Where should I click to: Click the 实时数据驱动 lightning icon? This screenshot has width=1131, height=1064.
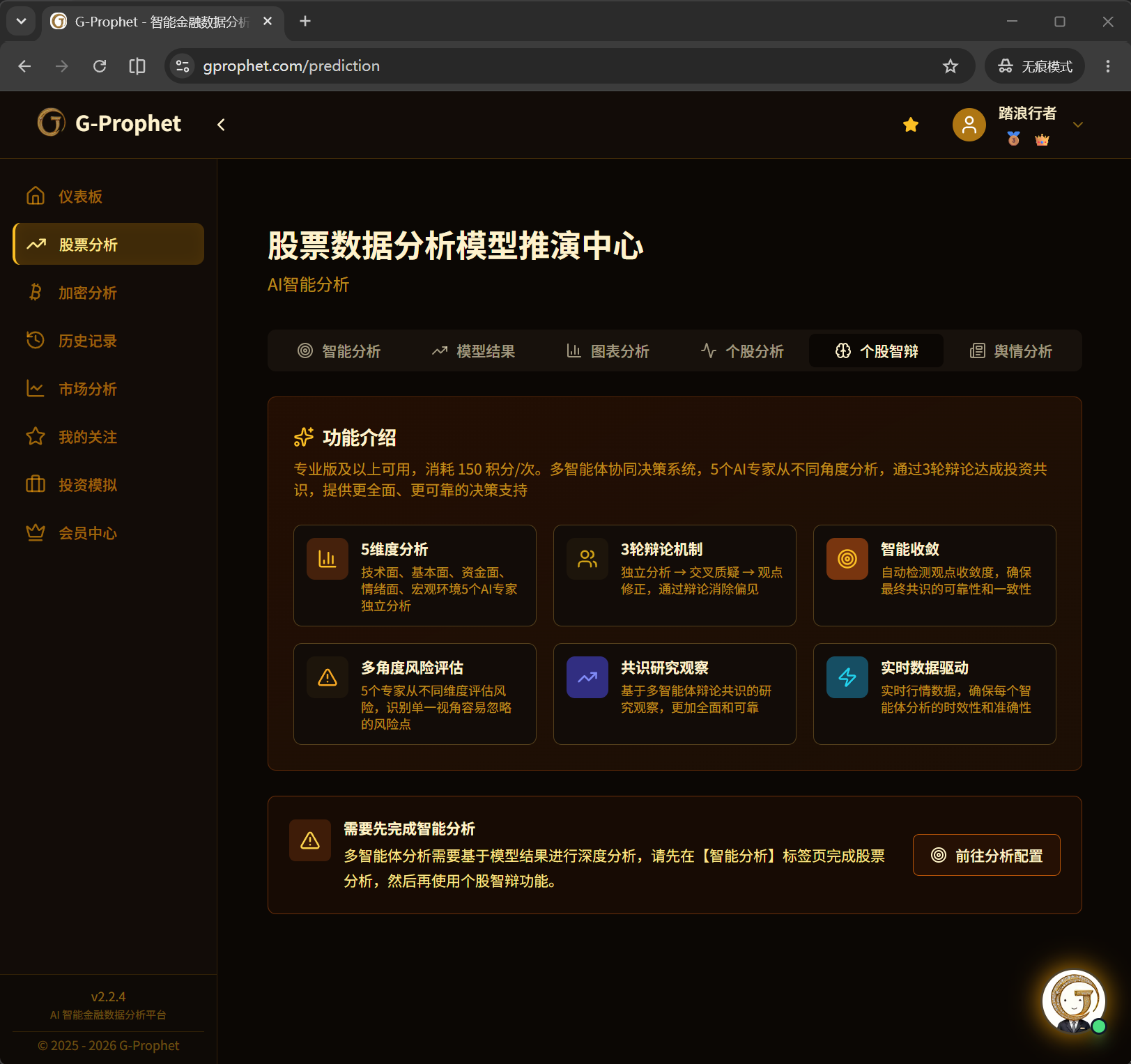click(847, 677)
